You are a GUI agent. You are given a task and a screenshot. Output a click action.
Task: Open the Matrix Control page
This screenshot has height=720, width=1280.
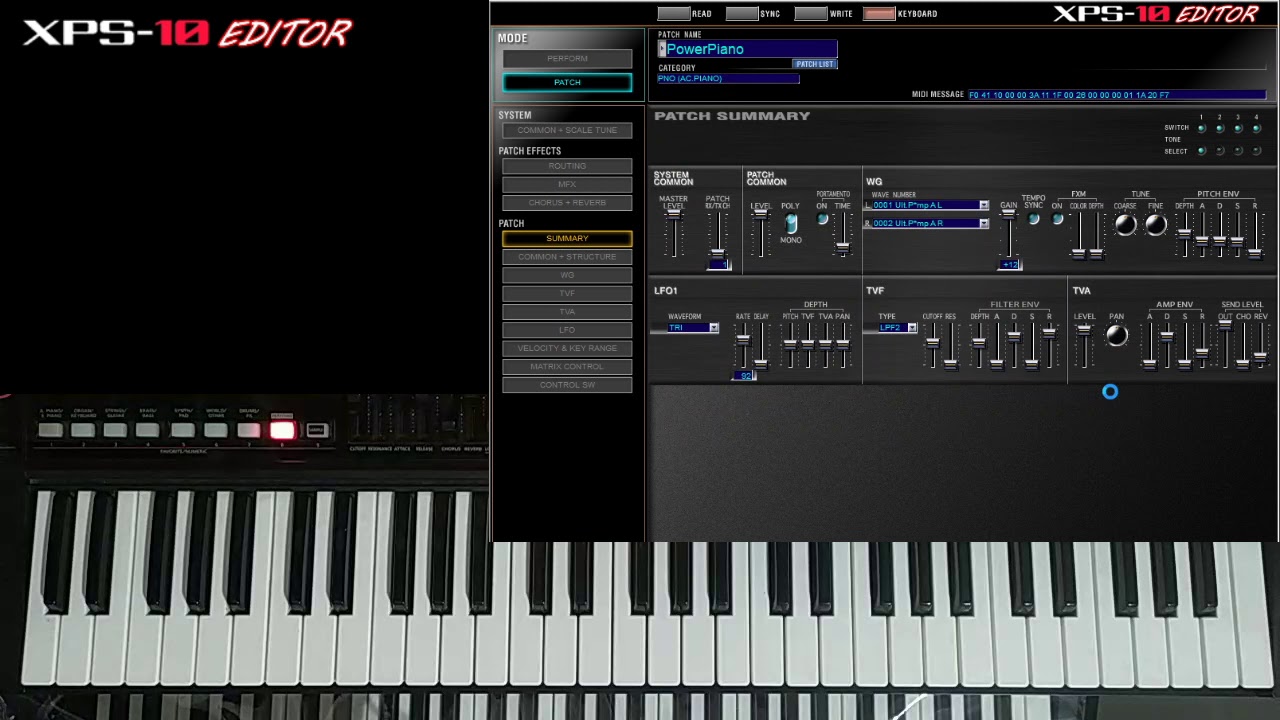567,366
